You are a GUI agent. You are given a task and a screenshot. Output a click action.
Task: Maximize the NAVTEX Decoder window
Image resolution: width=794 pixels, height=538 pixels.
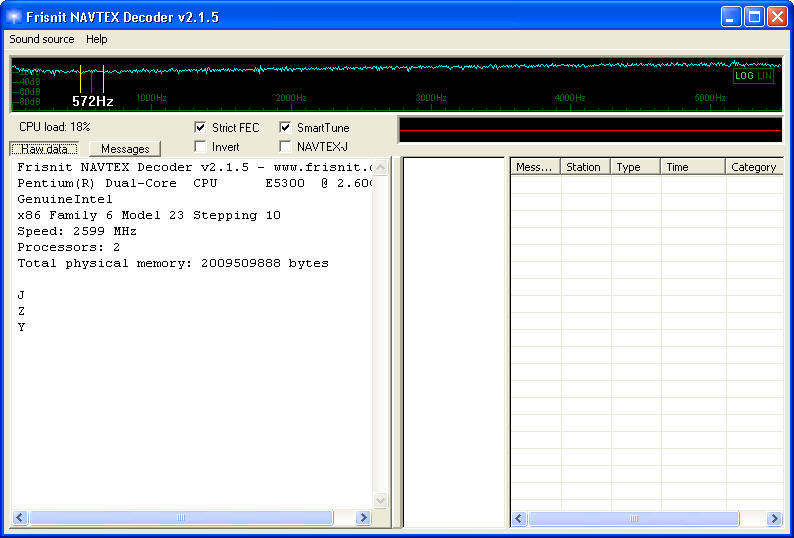click(x=754, y=17)
